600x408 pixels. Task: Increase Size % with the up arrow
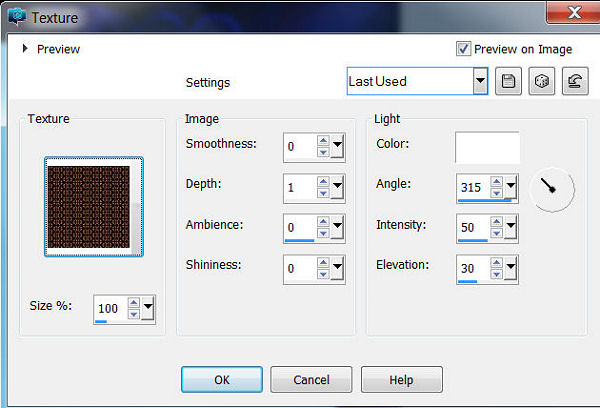(x=134, y=303)
